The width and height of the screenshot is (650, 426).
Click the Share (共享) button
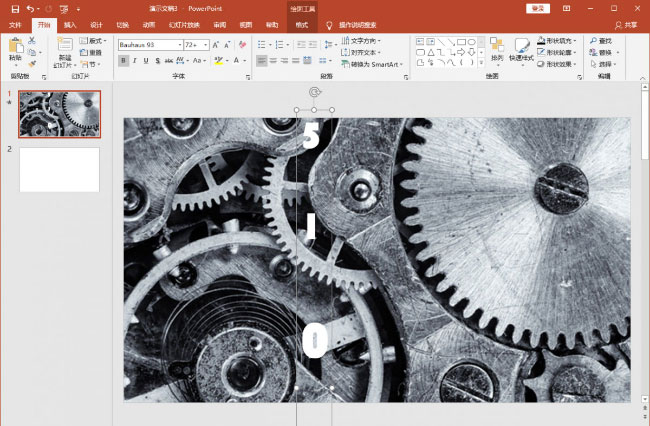click(626, 23)
